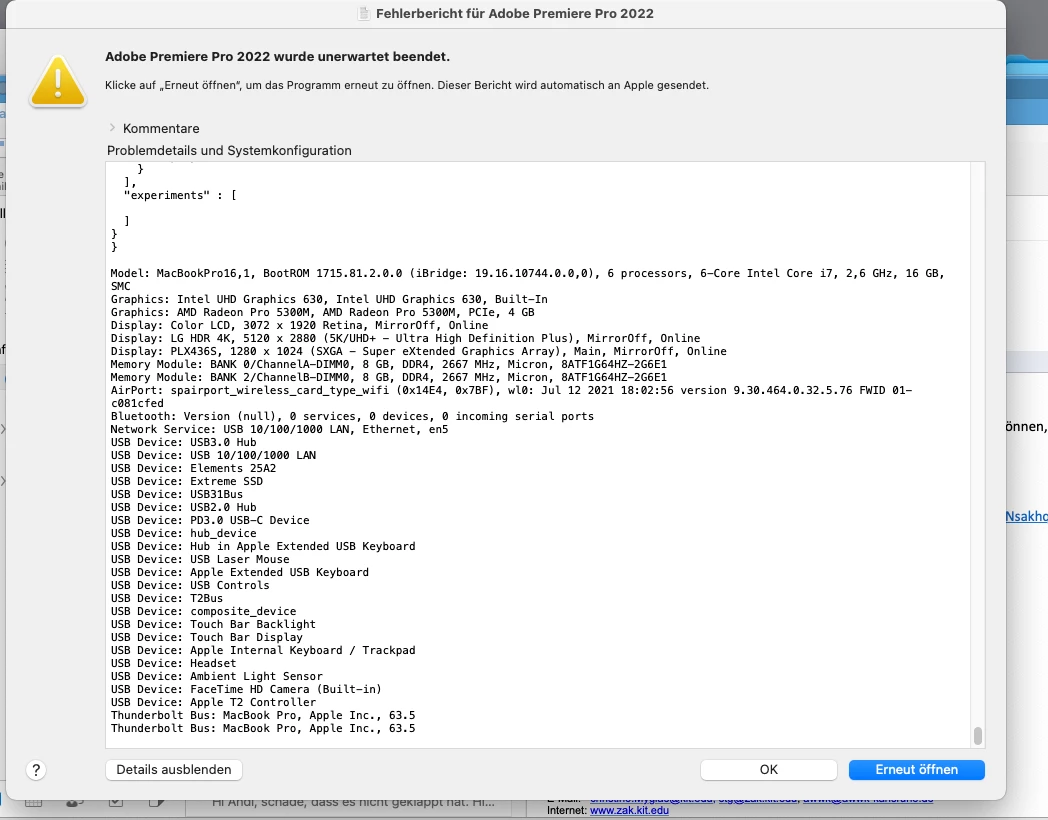Click the Problemdetails und Systemkonfiguration heading
Screen dimensions: 1048x820
pyautogui.click(x=229, y=150)
